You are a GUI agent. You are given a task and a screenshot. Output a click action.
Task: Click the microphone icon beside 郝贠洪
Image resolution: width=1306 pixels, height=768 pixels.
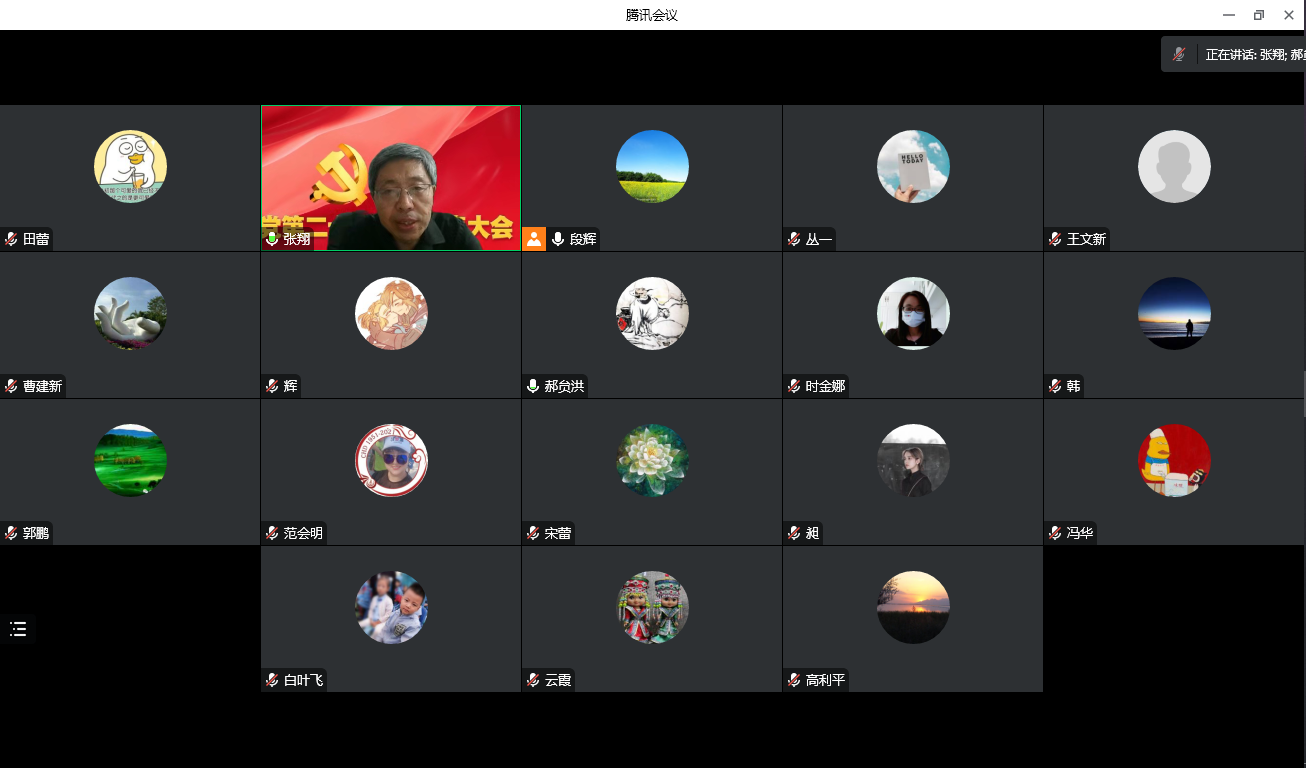534,386
